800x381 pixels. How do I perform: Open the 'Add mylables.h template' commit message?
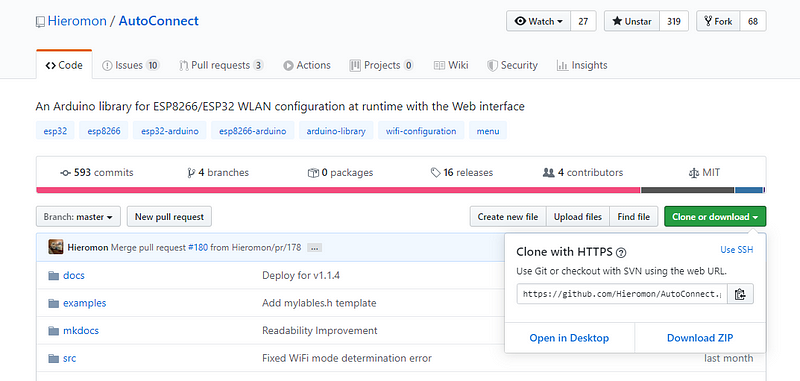pyautogui.click(x=319, y=303)
